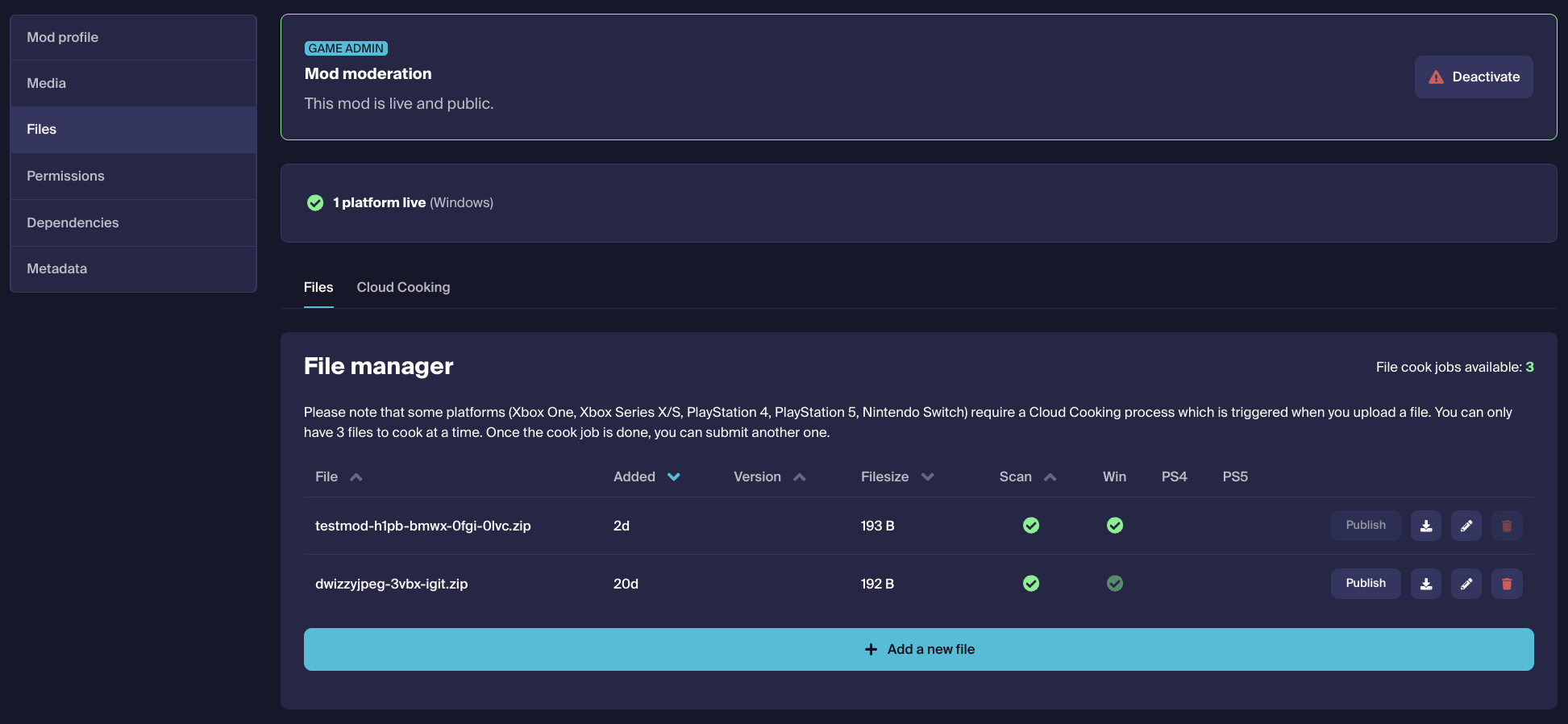
Task: Click the 192 B filesize value
Action: click(x=877, y=584)
